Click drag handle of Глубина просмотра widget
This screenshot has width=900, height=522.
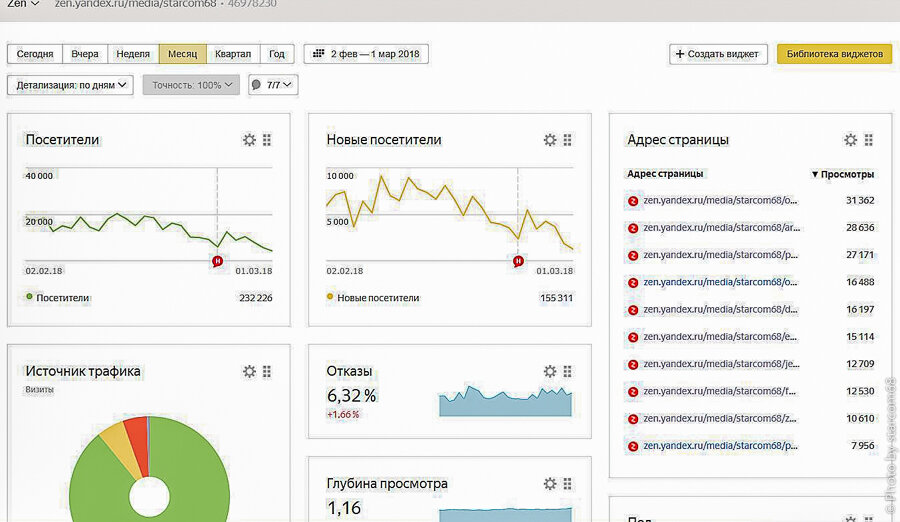(x=568, y=484)
